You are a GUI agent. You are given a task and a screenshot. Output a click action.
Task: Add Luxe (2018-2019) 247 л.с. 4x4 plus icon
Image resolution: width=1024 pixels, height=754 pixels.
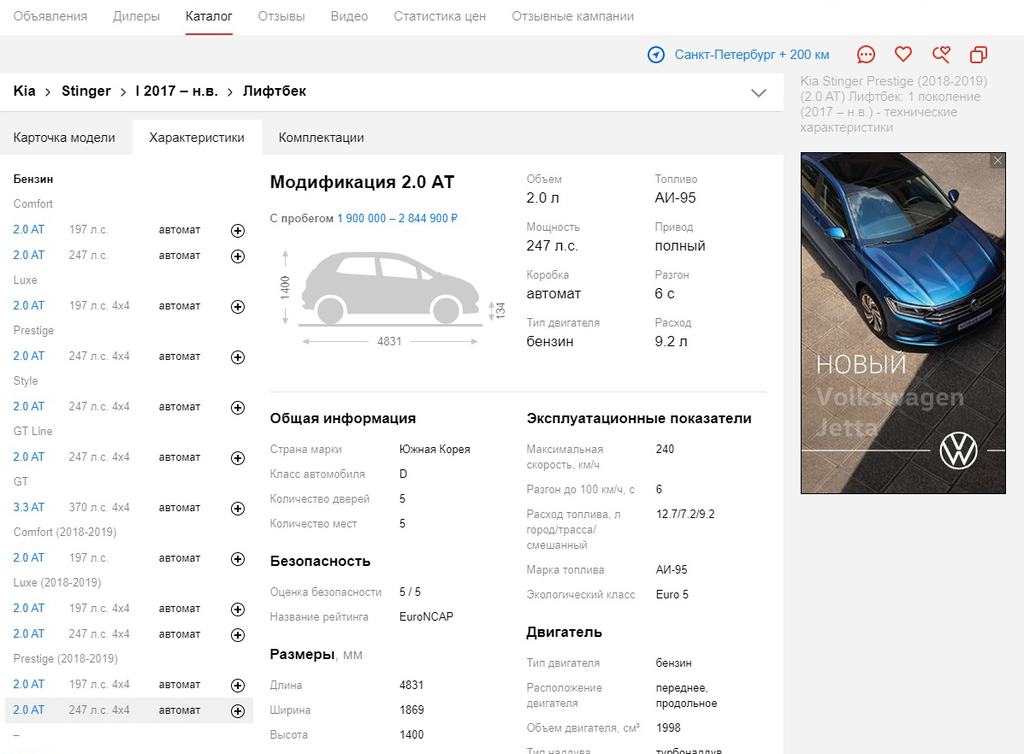238,635
